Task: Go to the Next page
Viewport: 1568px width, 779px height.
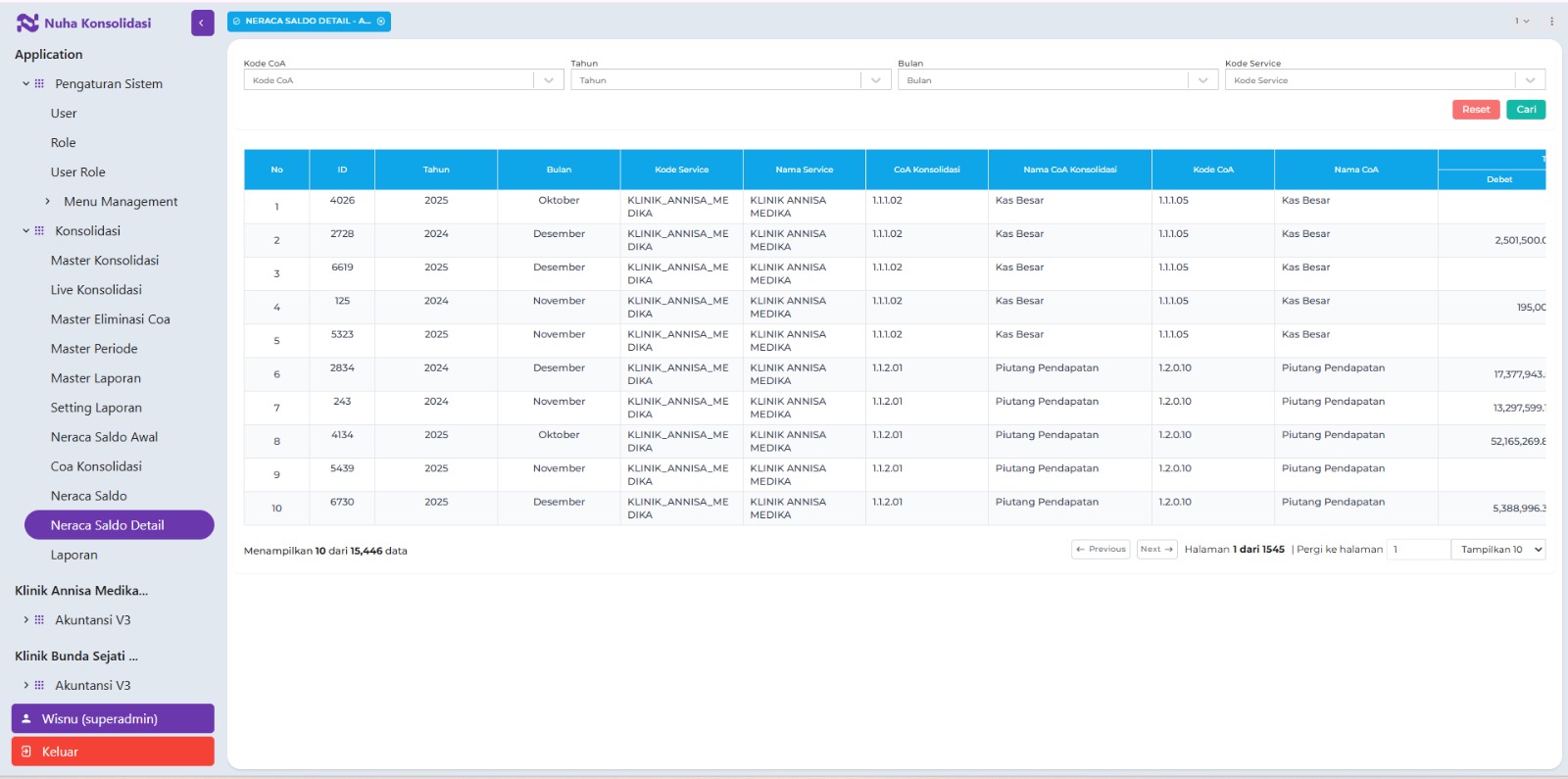Action: 1156,549
